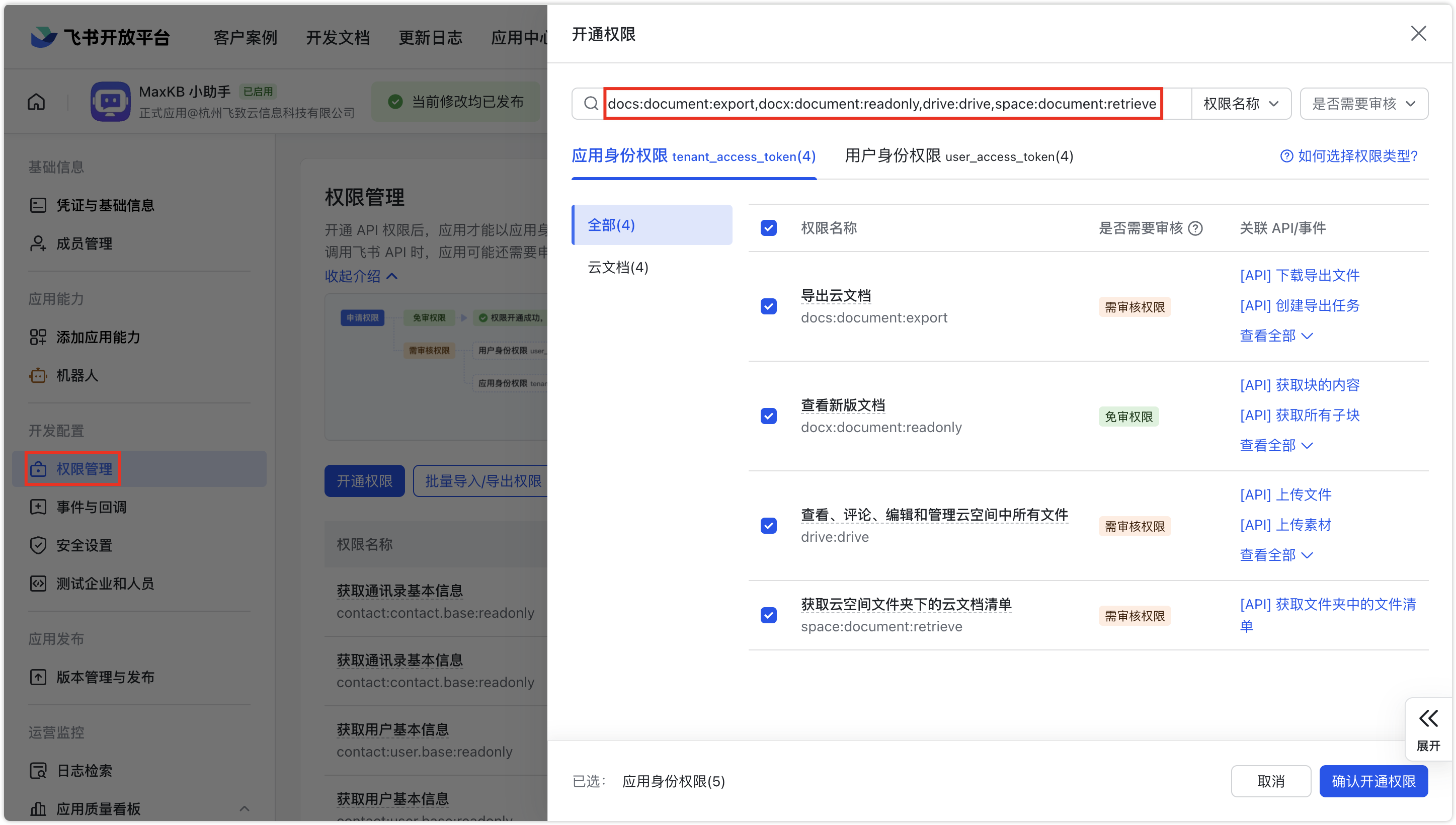This screenshot has height=825, width=1456.
Task: Click the home icon in breadcrumb
Action: tap(36, 103)
